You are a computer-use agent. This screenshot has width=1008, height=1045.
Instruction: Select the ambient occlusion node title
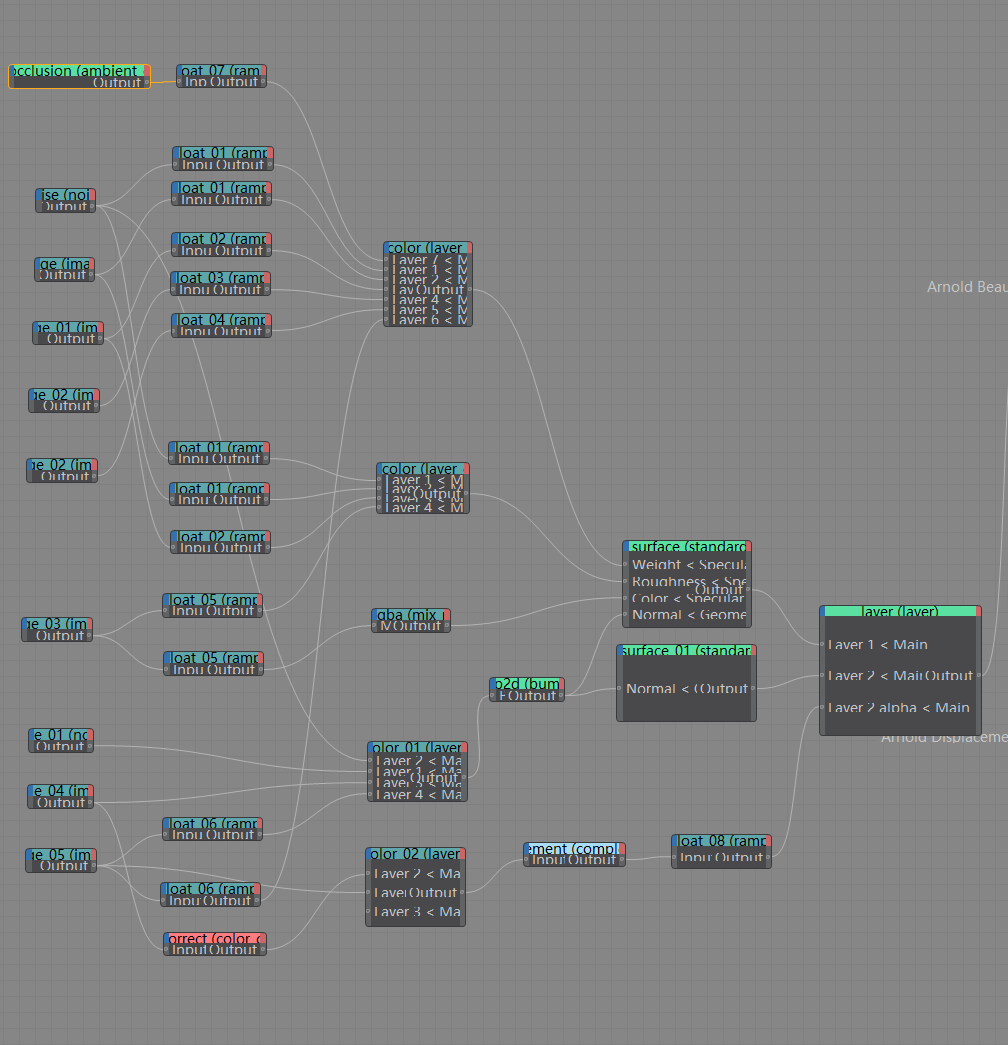[x=78, y=71]
